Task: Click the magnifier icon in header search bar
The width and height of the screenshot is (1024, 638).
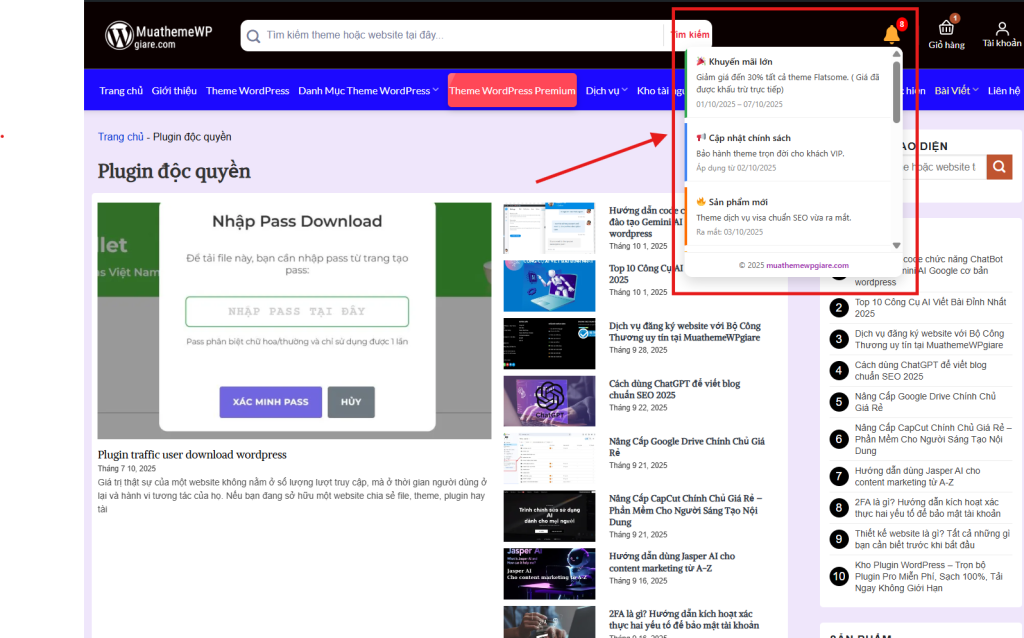Action: coord(253,35)
